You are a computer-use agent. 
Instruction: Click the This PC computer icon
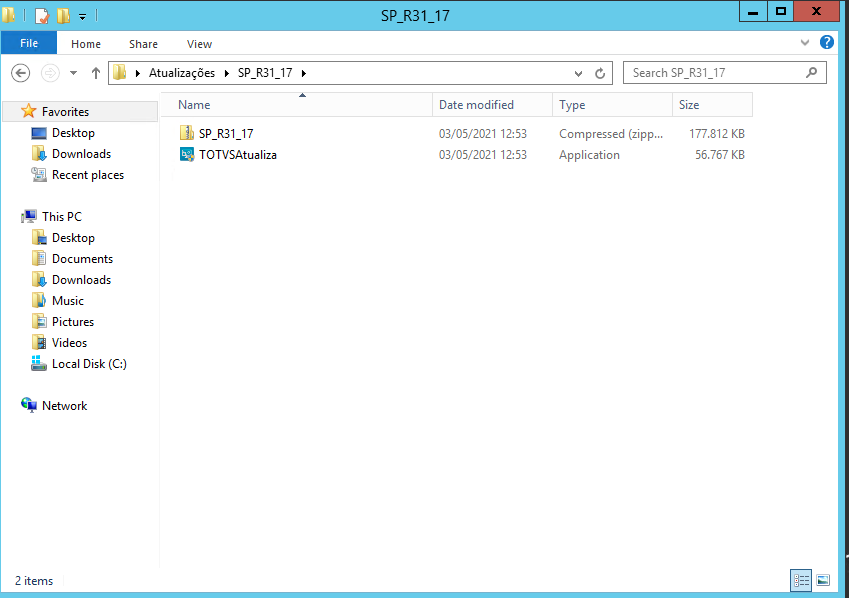29,217
